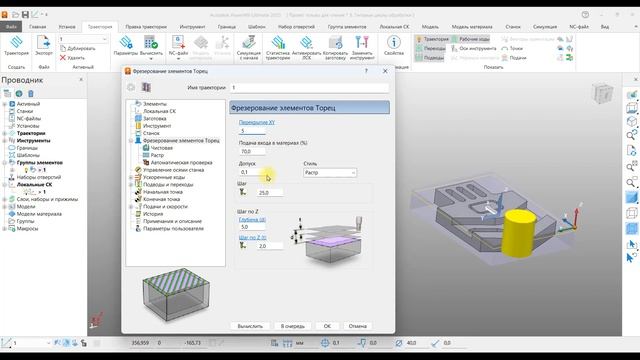Viewport: 640px width, 360px height.
Task: Click Допуск field with 0,1
Action: [x=252, y=172]
